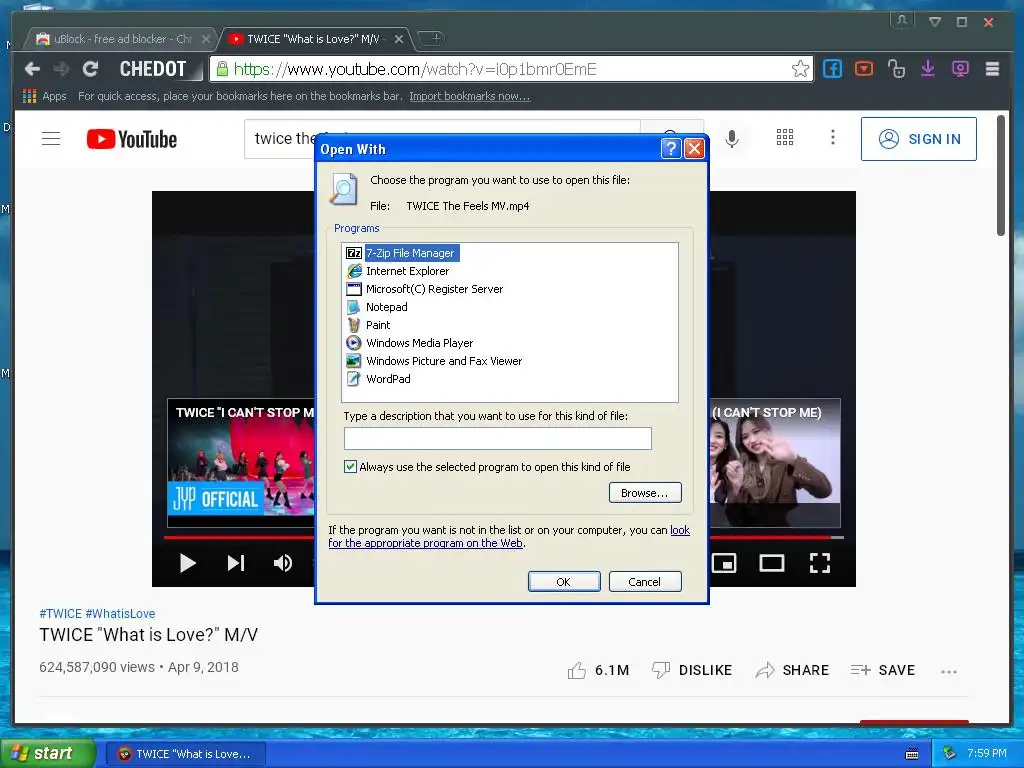1024x768 pixels.
Task: Click the #TWICE hashtag link
Action: (x=61, y=613)
